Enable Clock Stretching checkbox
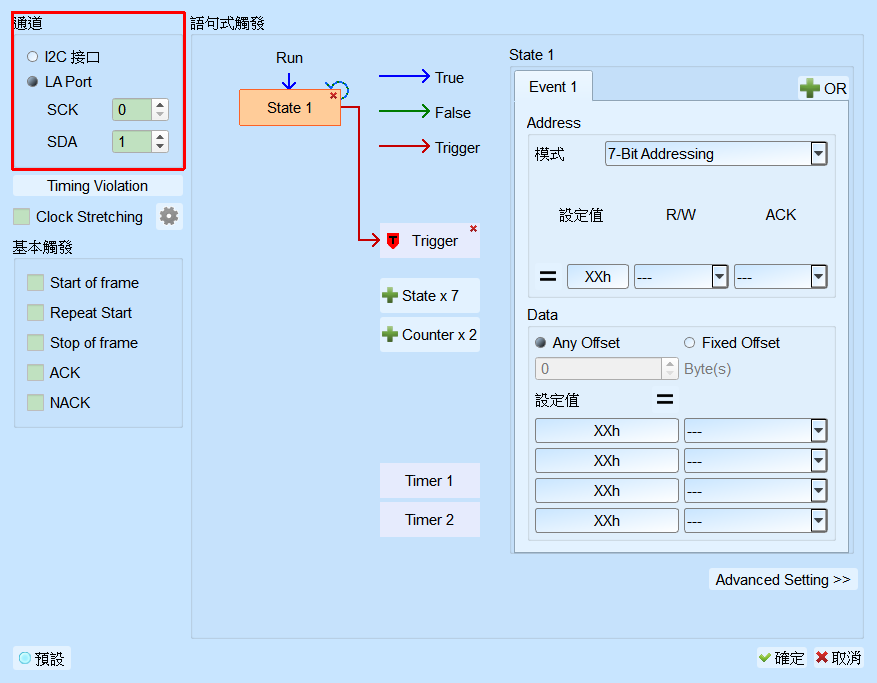Image resolution: width=877 pixels, height=683 pixels. (21, 216)
